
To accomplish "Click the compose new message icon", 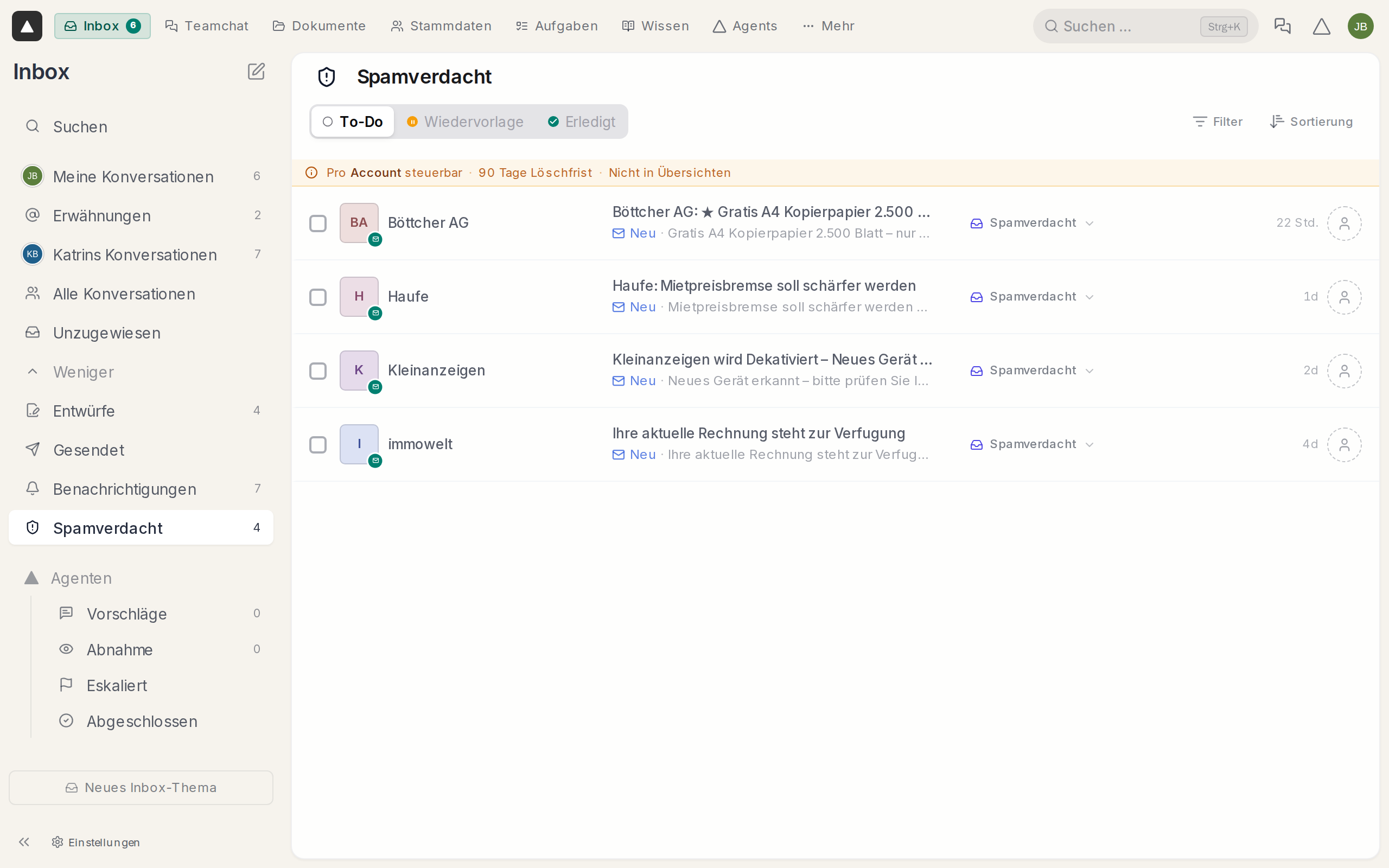I will (256, 72).
